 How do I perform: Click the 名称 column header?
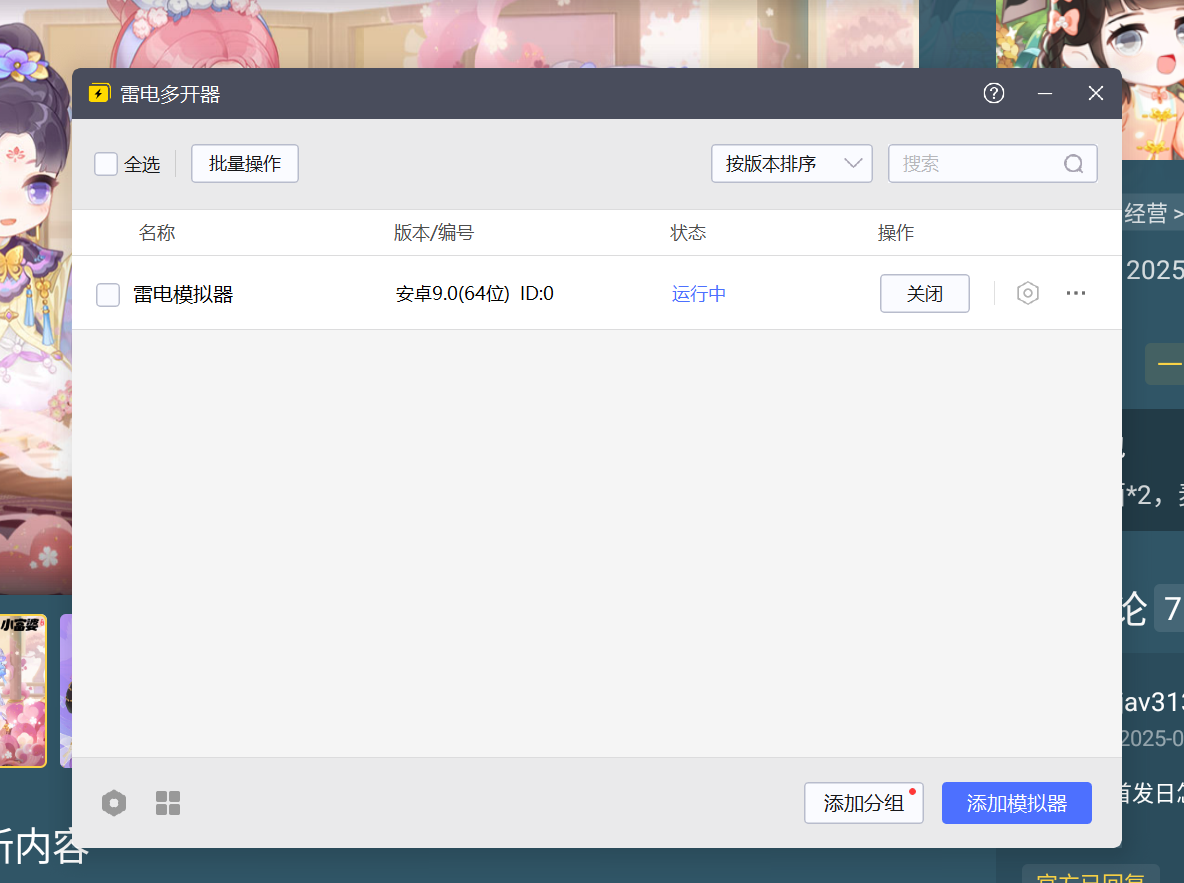pos(157,233)
